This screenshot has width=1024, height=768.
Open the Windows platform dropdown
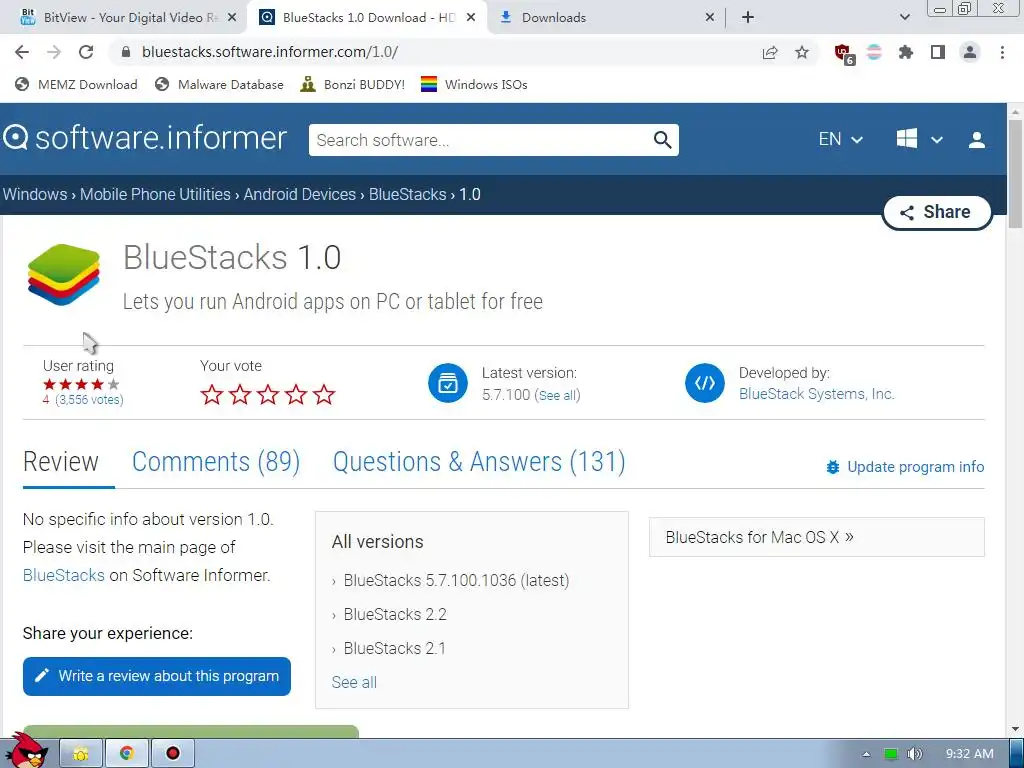pyautogui.click(x=920, y=139)
